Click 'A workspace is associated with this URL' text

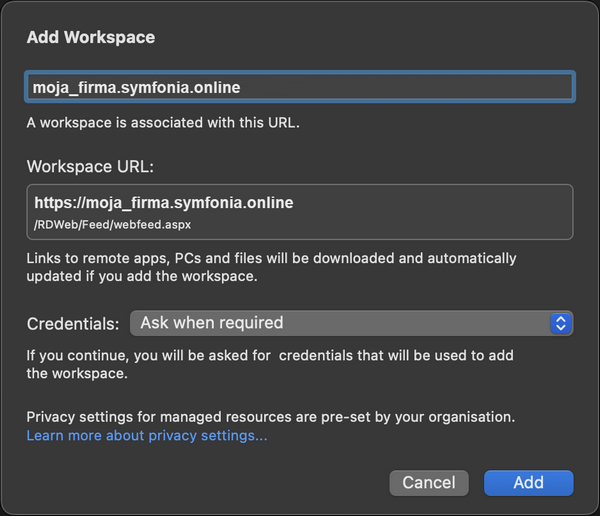[163, 124]
